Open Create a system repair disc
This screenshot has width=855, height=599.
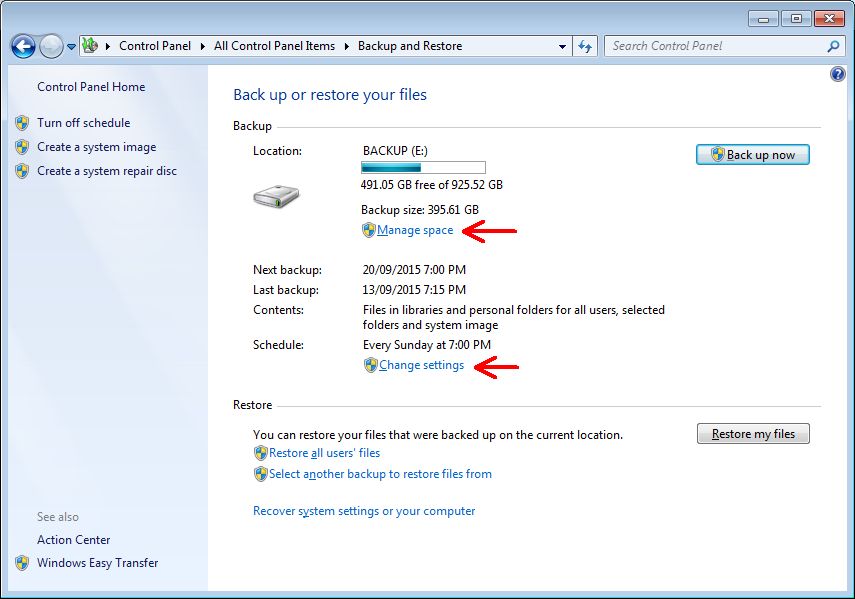click(106, 171)
